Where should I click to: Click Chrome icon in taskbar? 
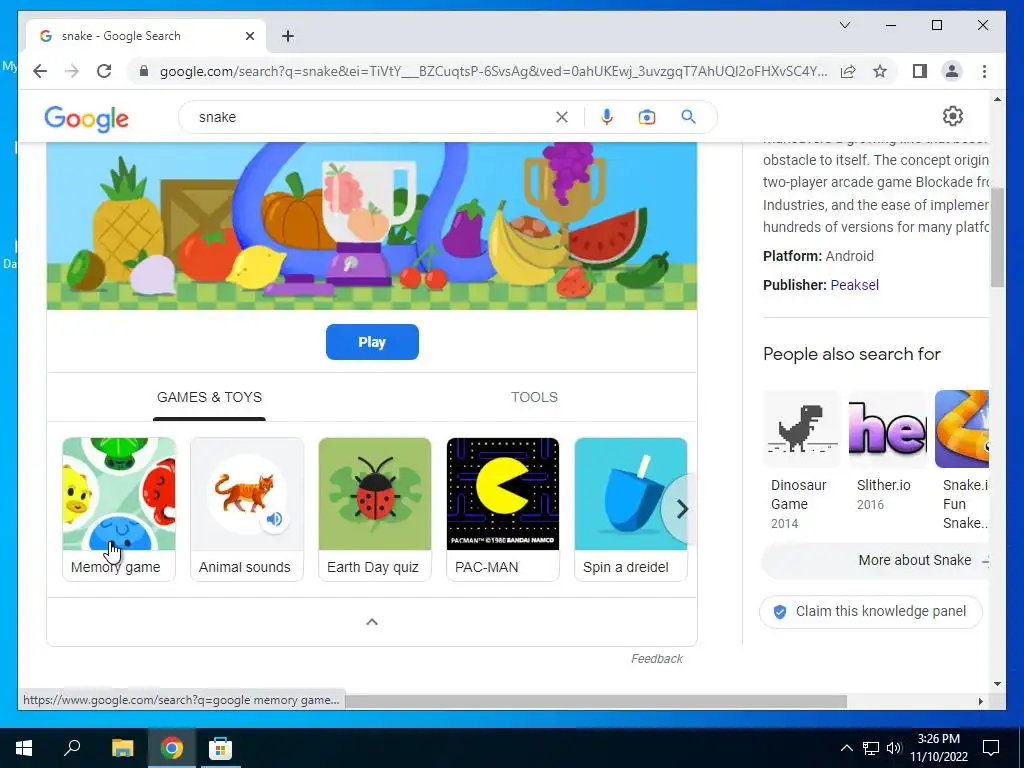point(172,748)
